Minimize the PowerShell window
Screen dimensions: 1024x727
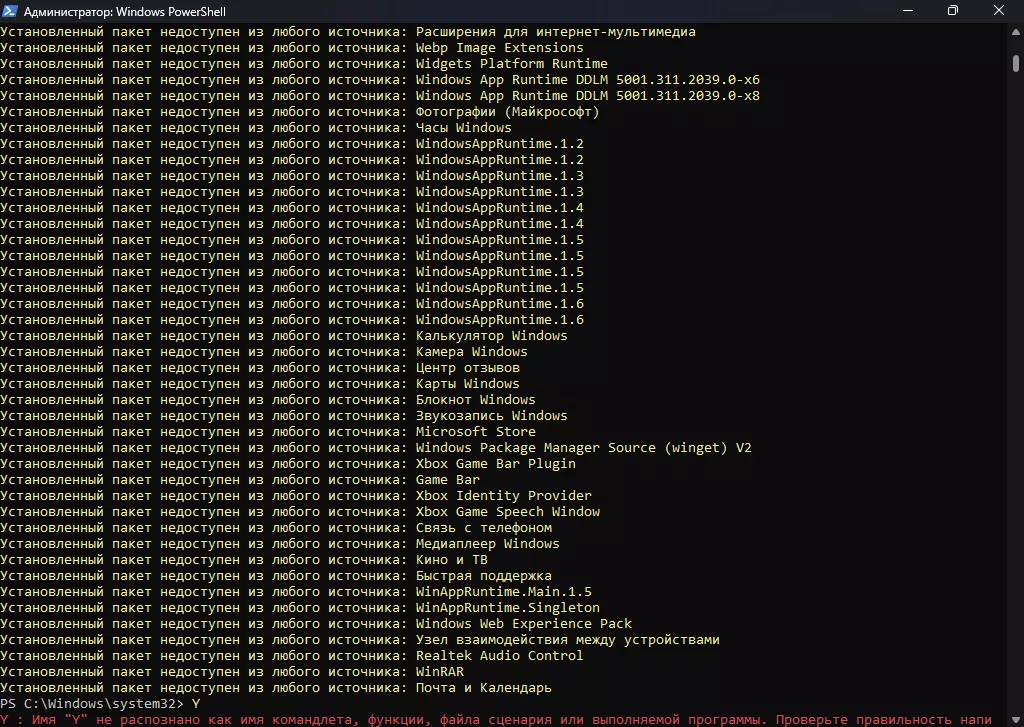click(x=907, y=11)
